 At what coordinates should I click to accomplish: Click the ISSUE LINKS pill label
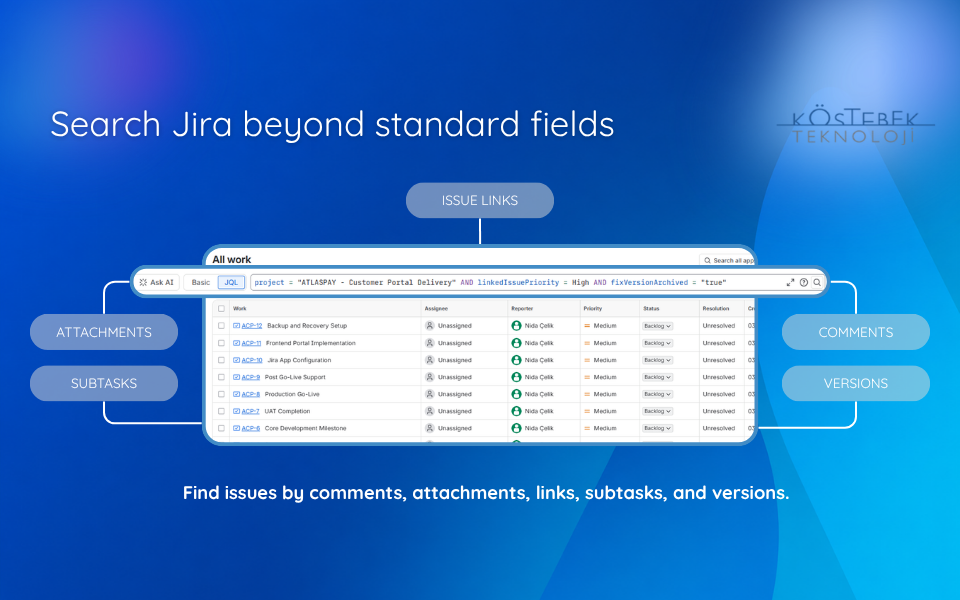tap(480, 200)
